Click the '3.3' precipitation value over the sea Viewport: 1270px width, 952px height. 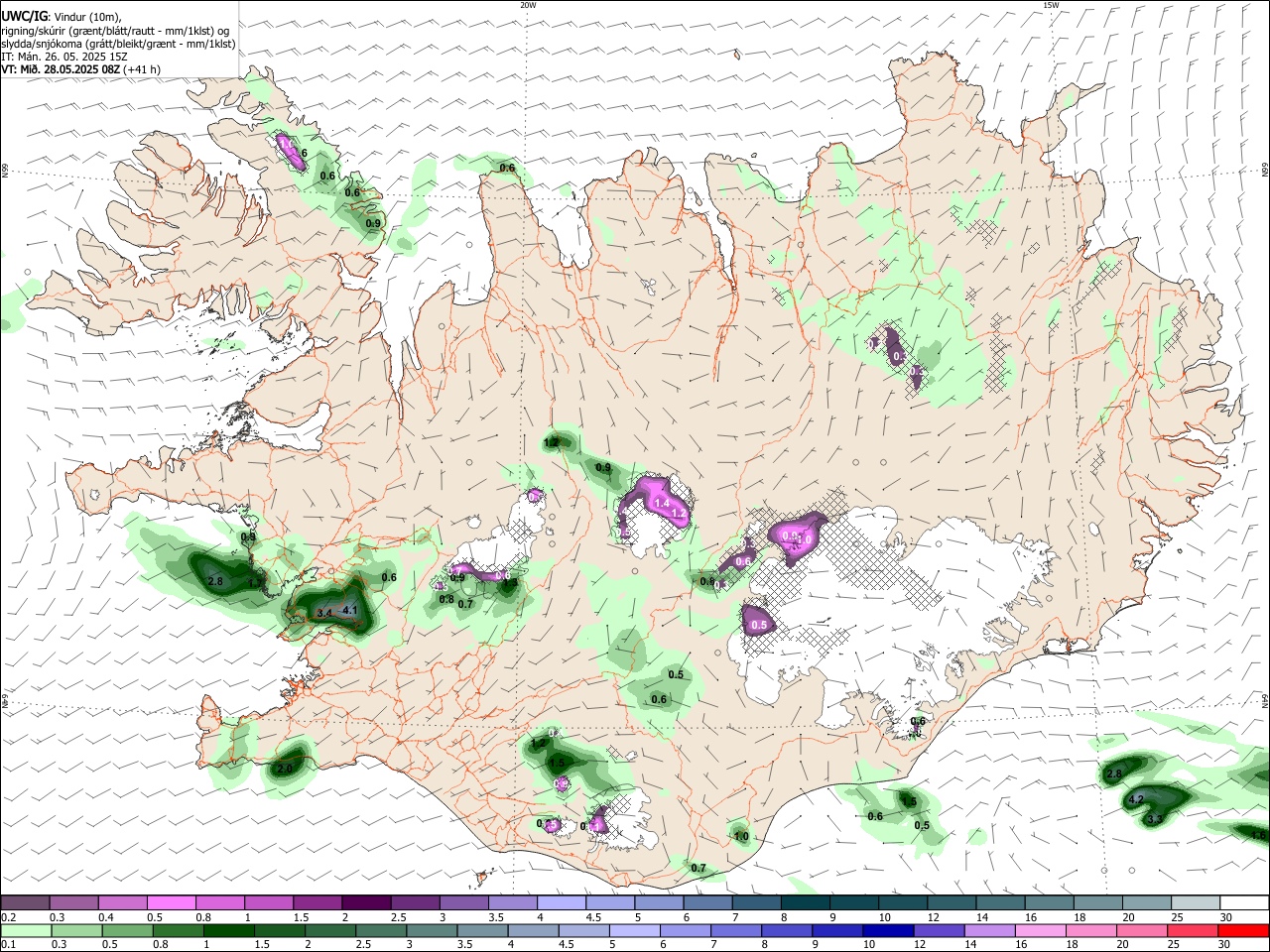[1155, 820]
